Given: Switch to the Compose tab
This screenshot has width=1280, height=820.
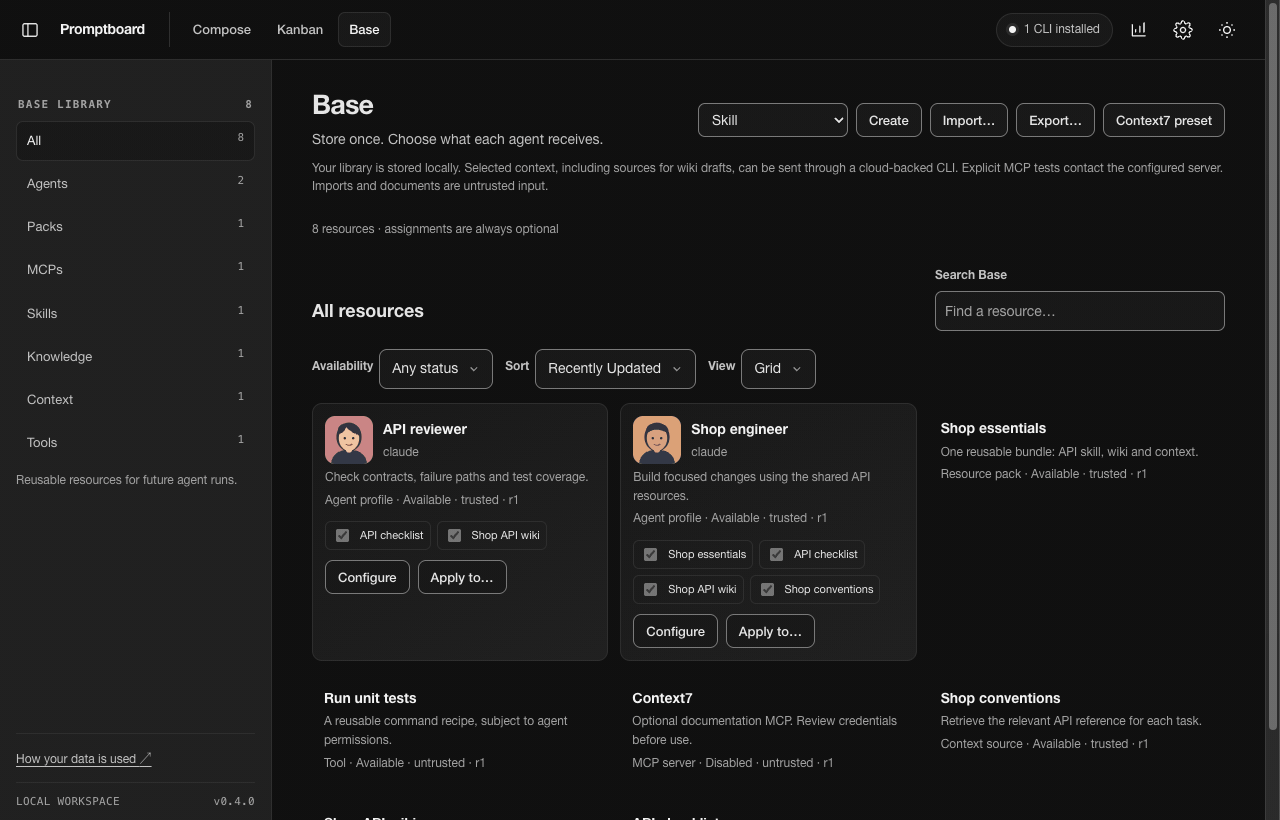Looking at the screenshot, I should point(222,30).
